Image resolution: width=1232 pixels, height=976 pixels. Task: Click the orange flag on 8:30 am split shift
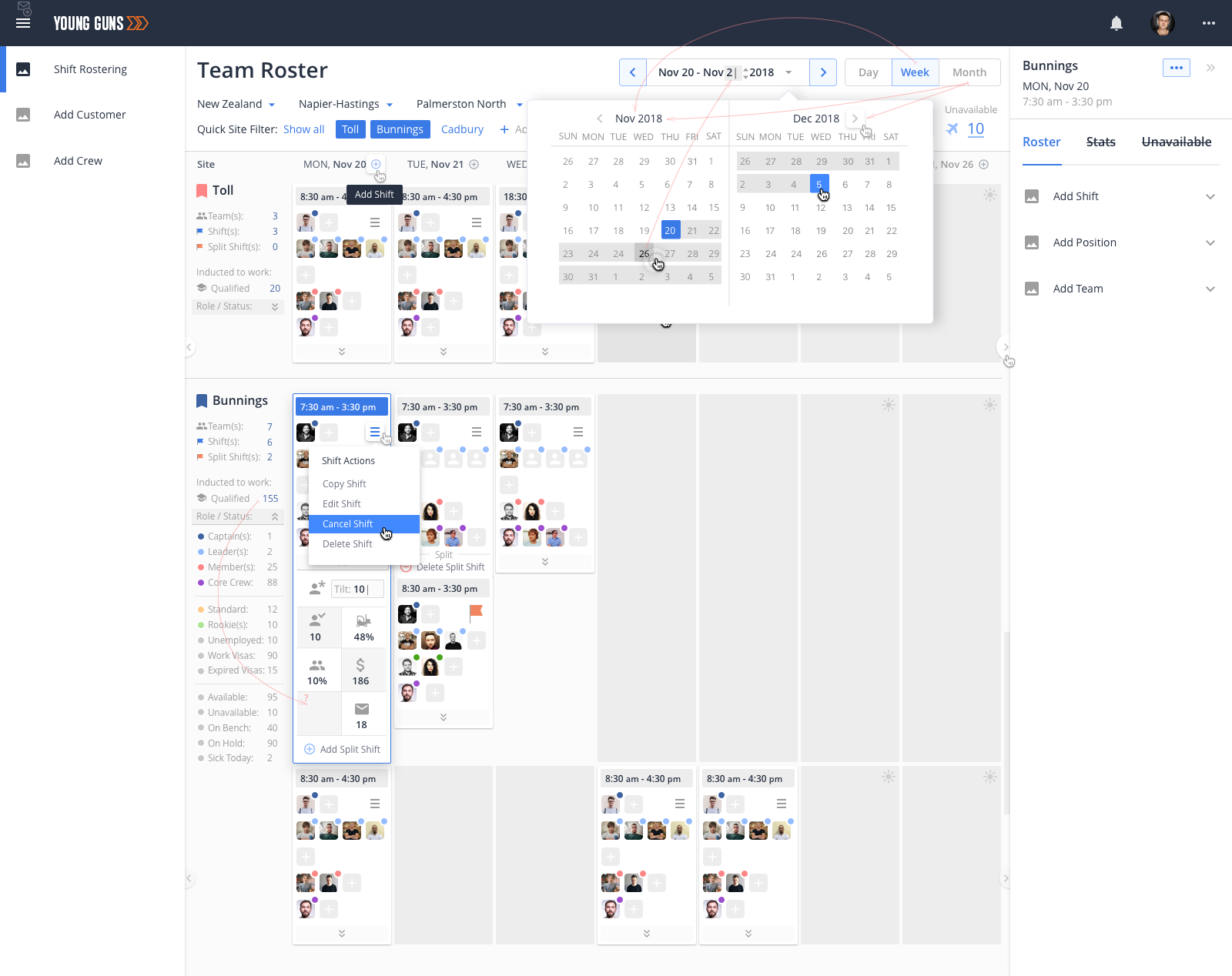click(x=476, y=612)
